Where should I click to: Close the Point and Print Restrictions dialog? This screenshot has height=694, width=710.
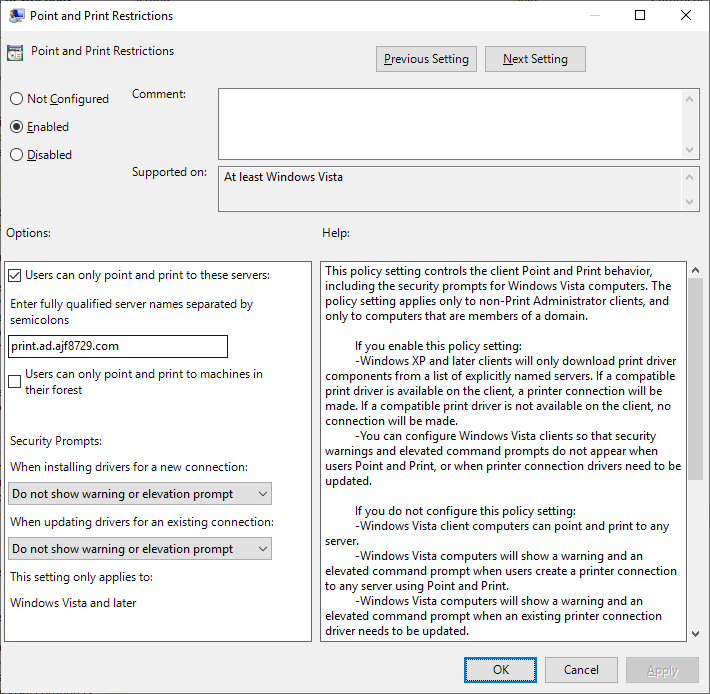tap(686, 15)
